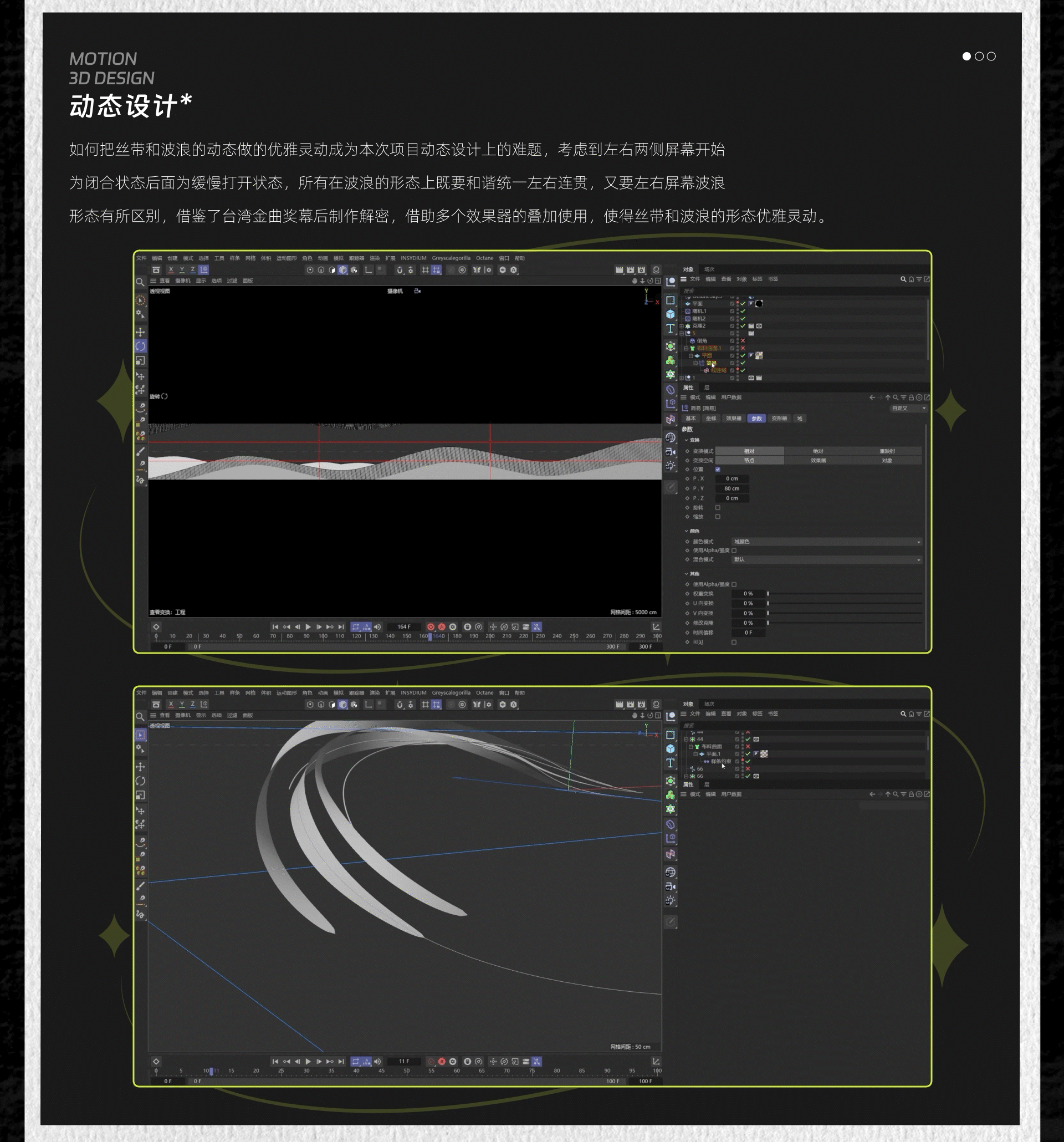Open the 自定义 dropdown
This screenshot has height=1142, width=1064.
pyautogui.click(x=908, y=409)
